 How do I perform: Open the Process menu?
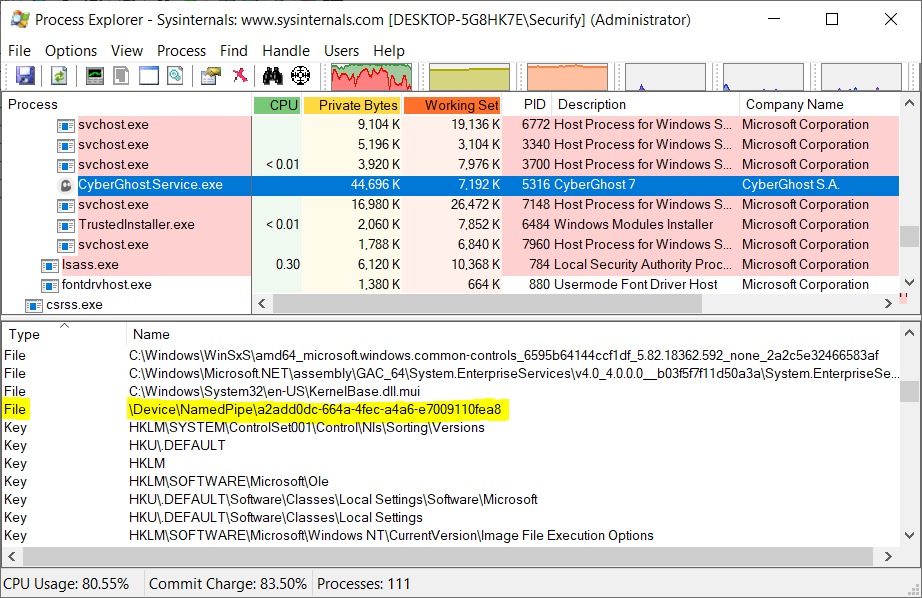click(x=181, y=51)
